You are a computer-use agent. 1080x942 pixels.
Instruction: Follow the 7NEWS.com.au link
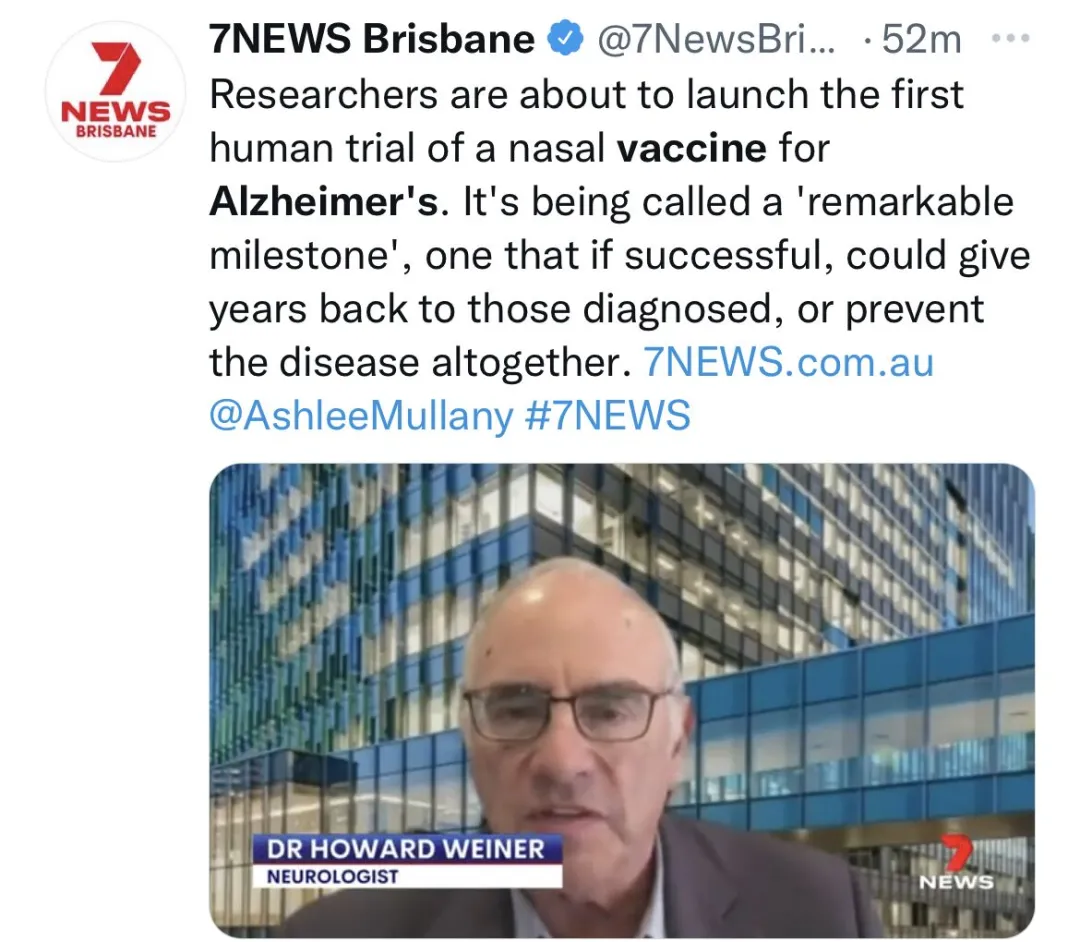point(788,362)
